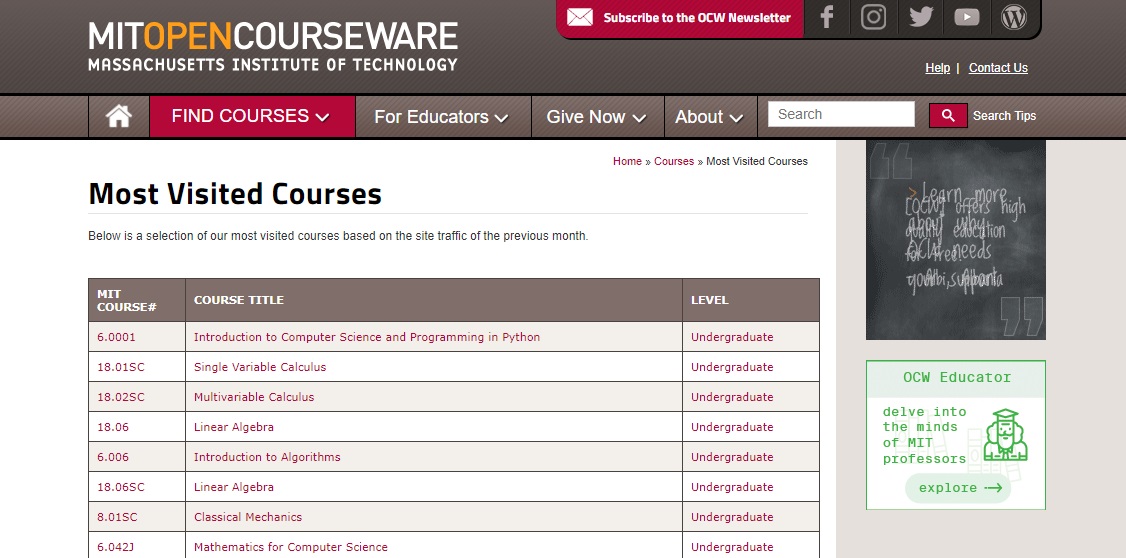Open the YouTube icon link
Viewport: 1126px width, 558px height.
tap(967, 17)
